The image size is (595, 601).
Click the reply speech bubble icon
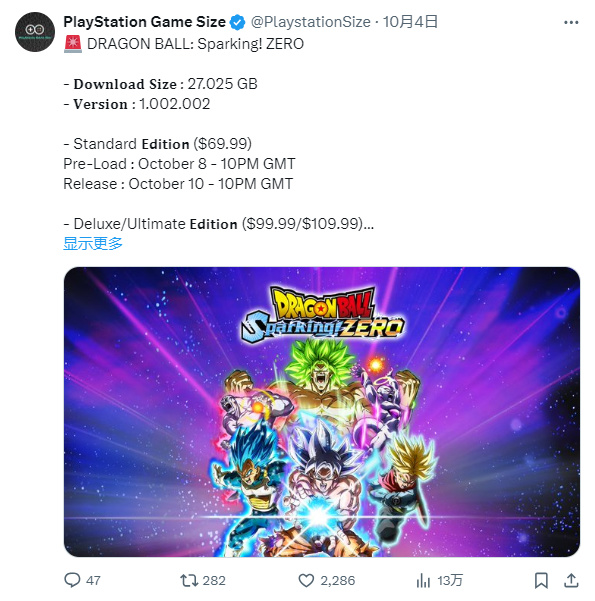(x=72, y=580)
